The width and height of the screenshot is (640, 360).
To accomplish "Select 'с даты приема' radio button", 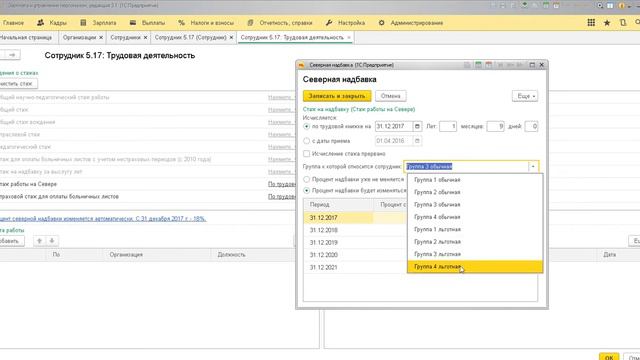I will tap(307, 141).
